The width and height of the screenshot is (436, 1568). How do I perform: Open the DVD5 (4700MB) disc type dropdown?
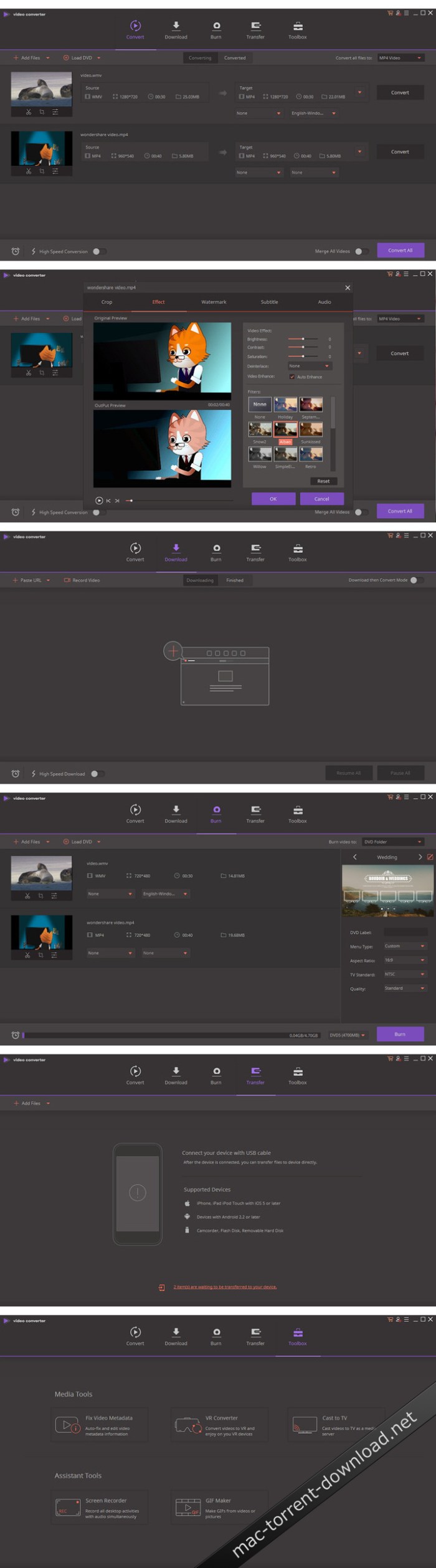pyautogui.click(x=347, y=1035)
